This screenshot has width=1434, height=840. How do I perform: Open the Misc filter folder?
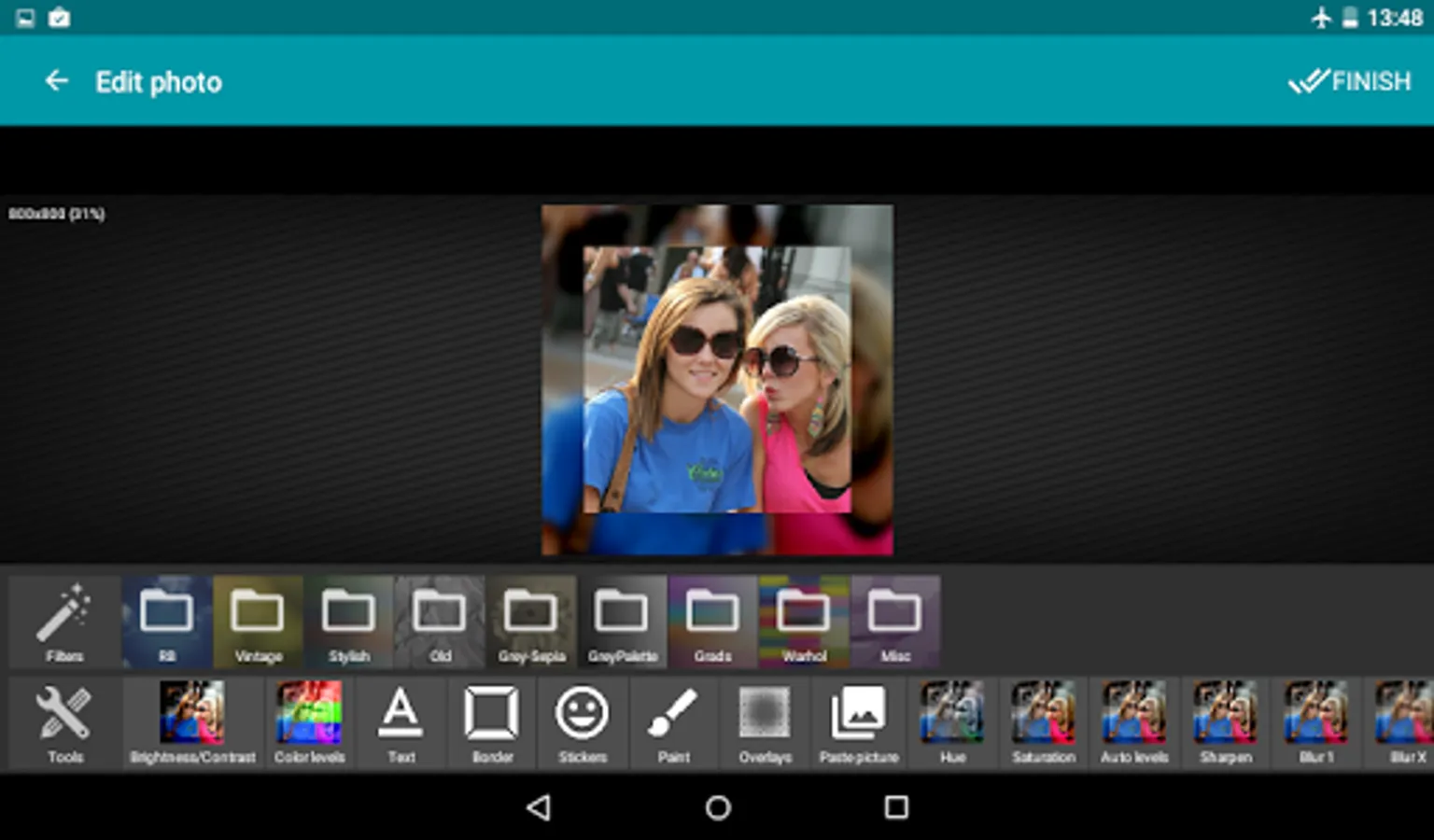click(x=894, y=622)
